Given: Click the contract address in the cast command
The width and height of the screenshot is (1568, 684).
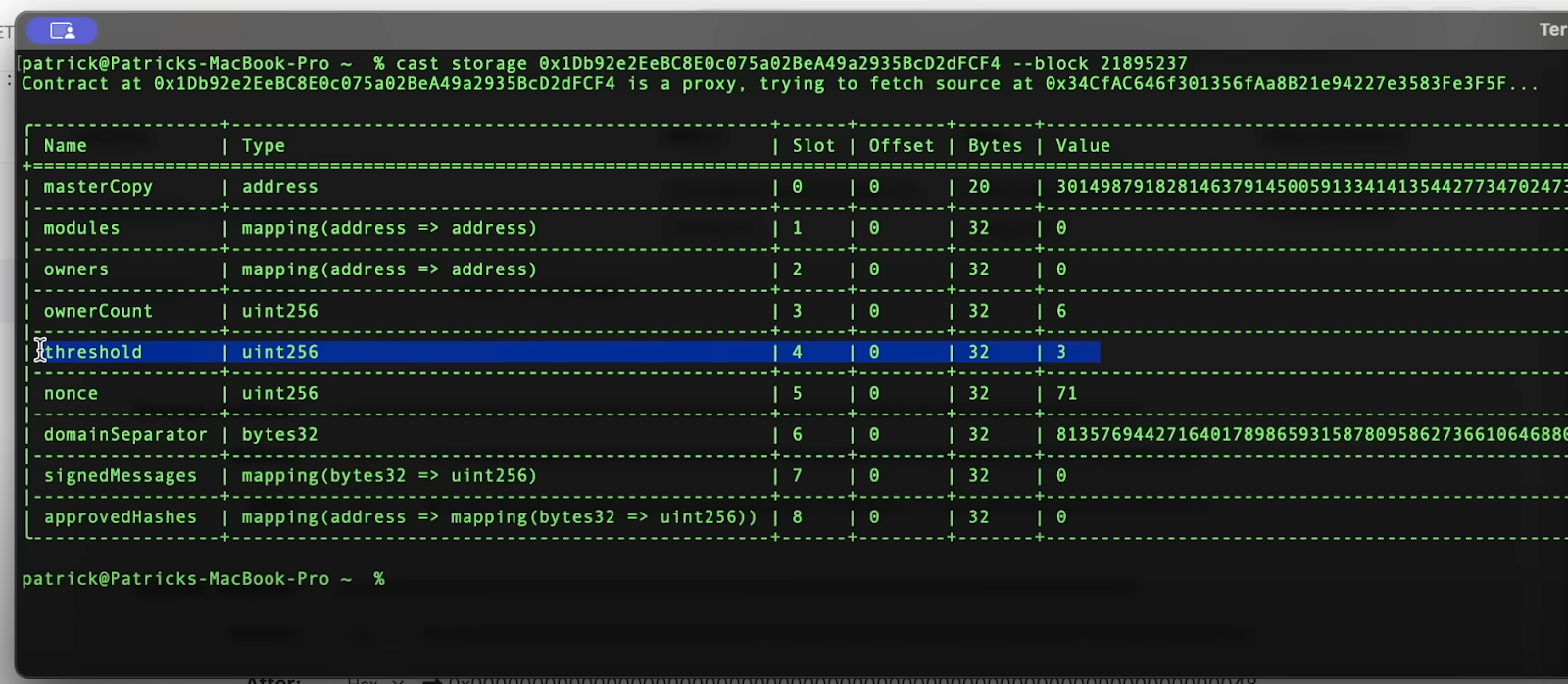Looking at the screenshot, I should click(770, 64).
